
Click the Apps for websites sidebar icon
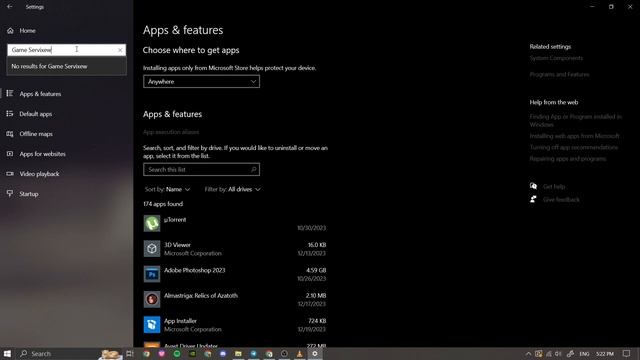coord(10,153)
